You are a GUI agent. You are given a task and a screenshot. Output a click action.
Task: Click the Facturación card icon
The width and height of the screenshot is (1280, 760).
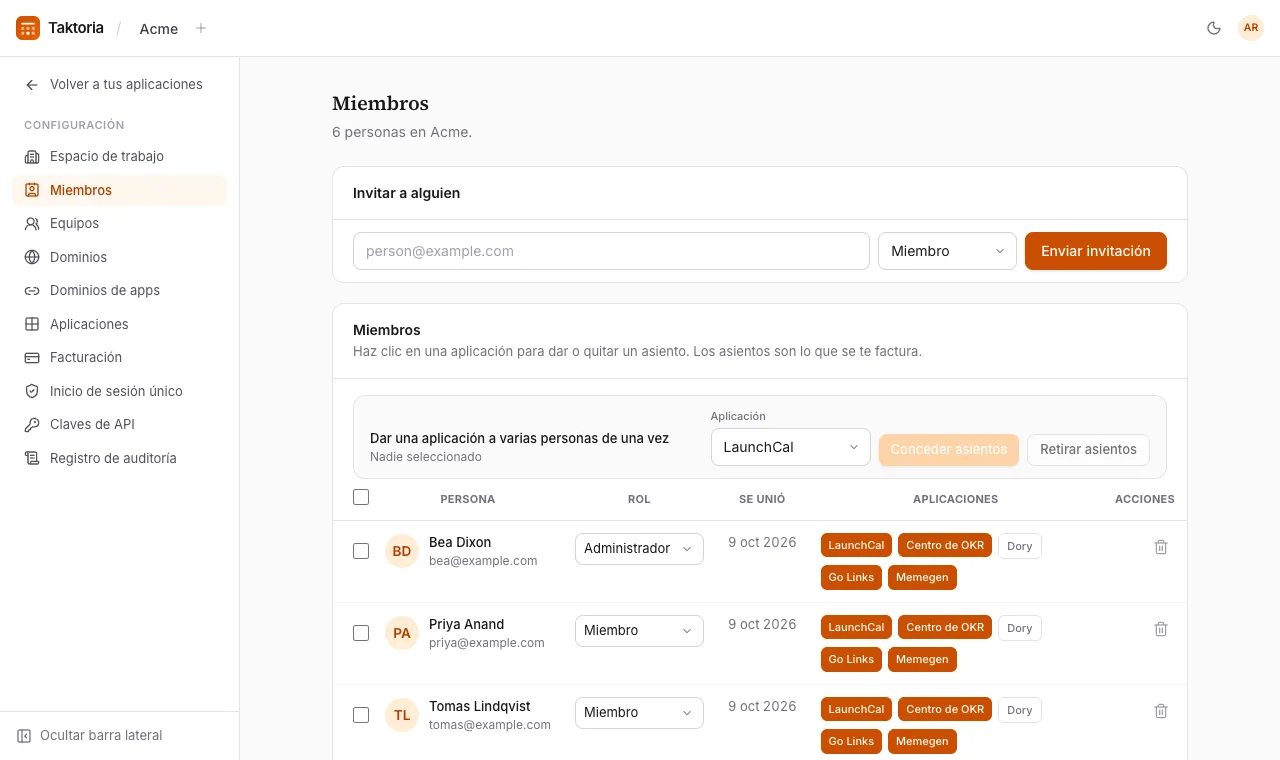[32, 357]
